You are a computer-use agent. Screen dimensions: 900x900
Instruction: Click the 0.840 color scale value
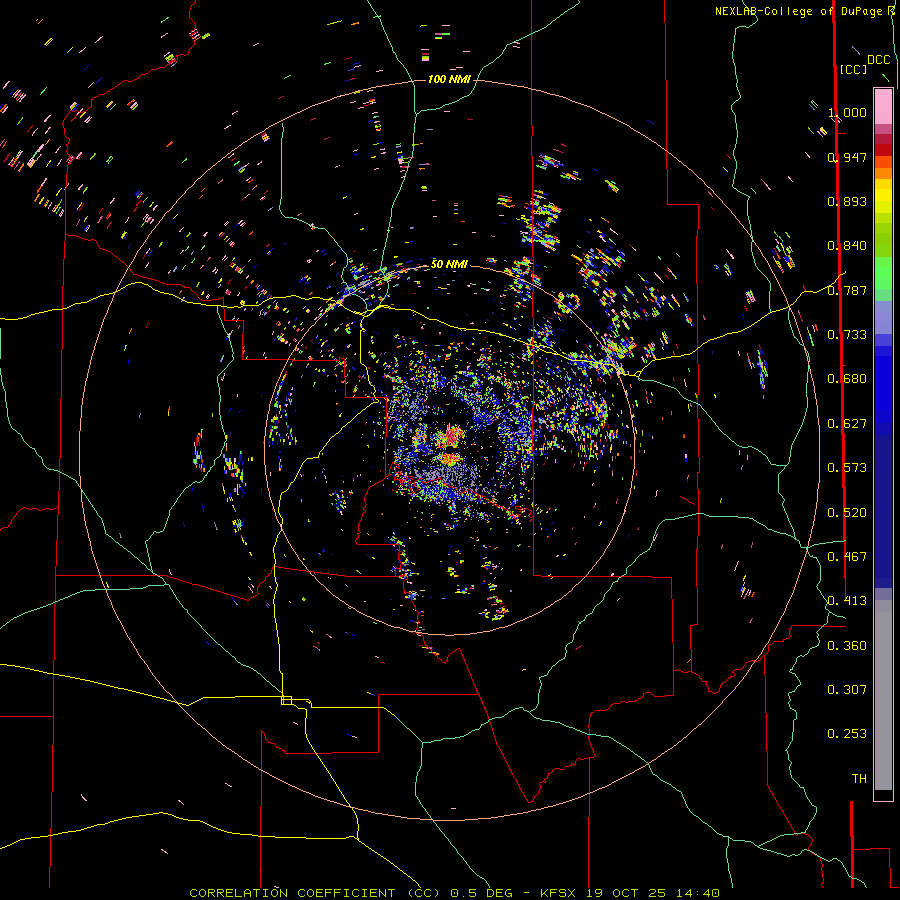point(847,246)
